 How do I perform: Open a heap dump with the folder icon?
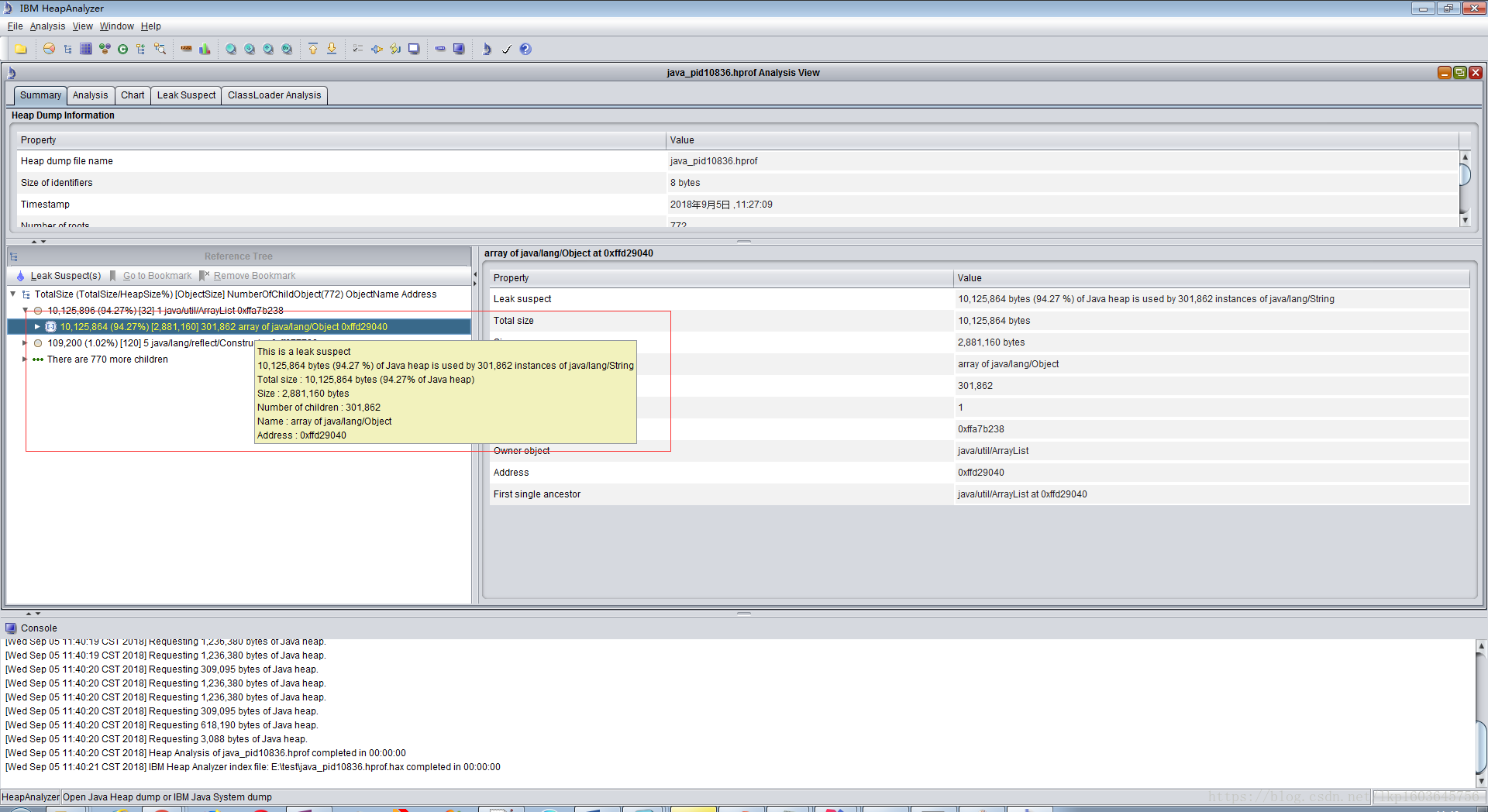21,49
